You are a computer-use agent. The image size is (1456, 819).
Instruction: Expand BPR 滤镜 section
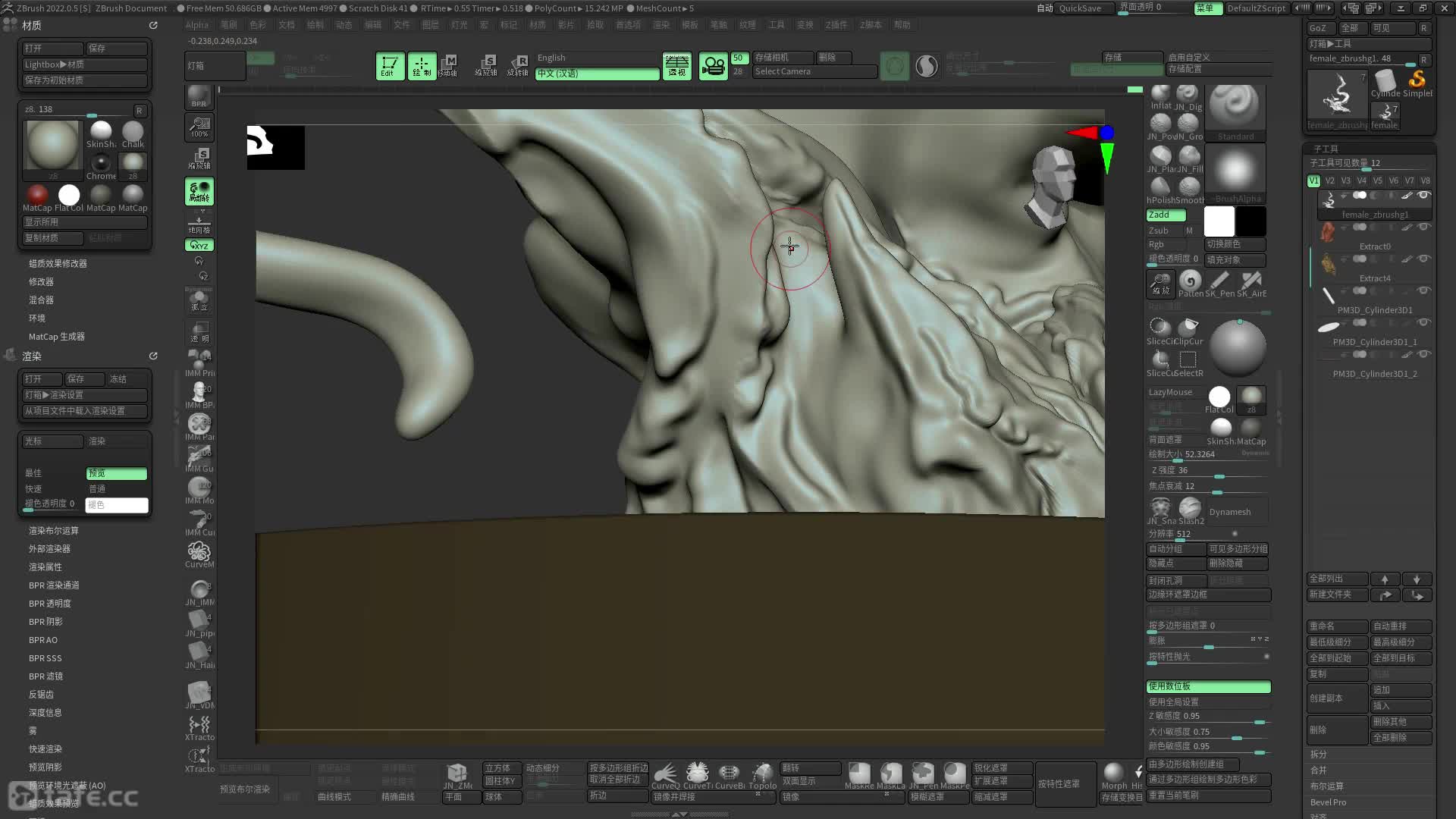tap(45, 676)
